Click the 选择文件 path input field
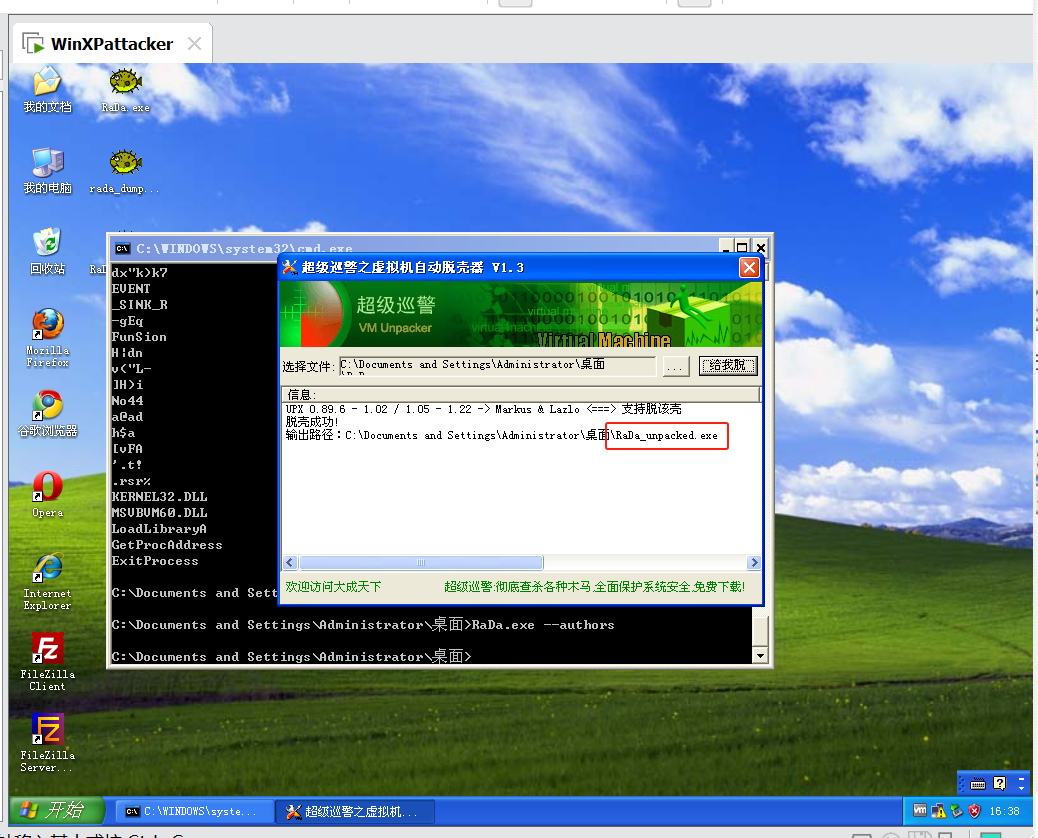This screenshot has height=838, width=1038. [497, 366]
